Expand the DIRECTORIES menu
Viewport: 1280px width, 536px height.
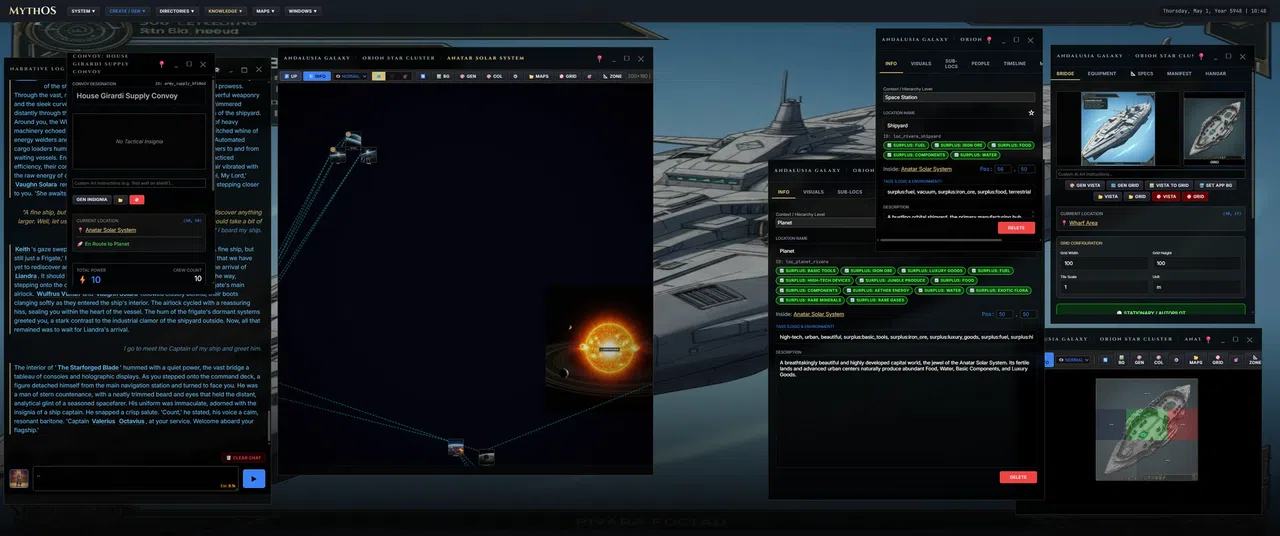tap(176, 11)
